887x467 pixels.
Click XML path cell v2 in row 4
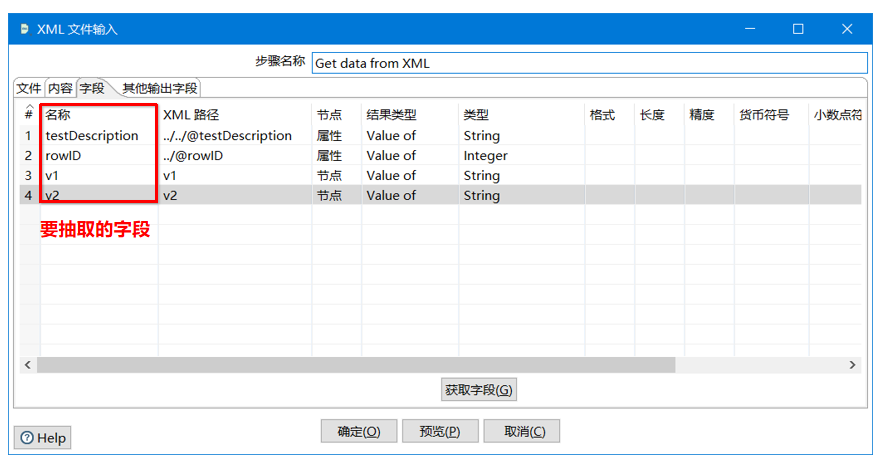235,196
